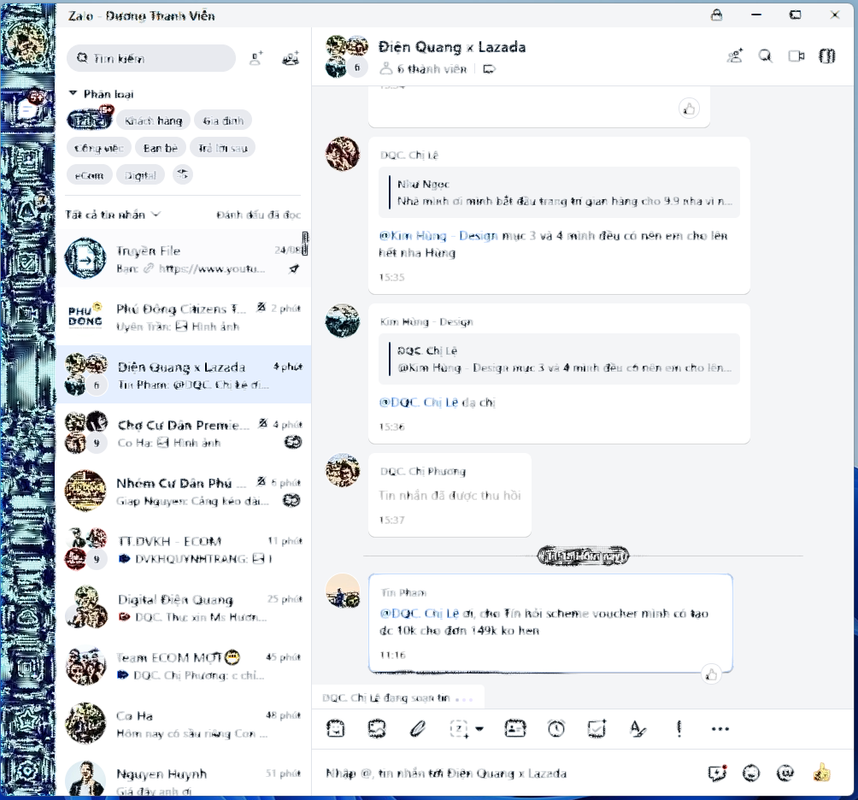Attach an image via the picture icon
This screenshot has height=800, width=858.
376,728
